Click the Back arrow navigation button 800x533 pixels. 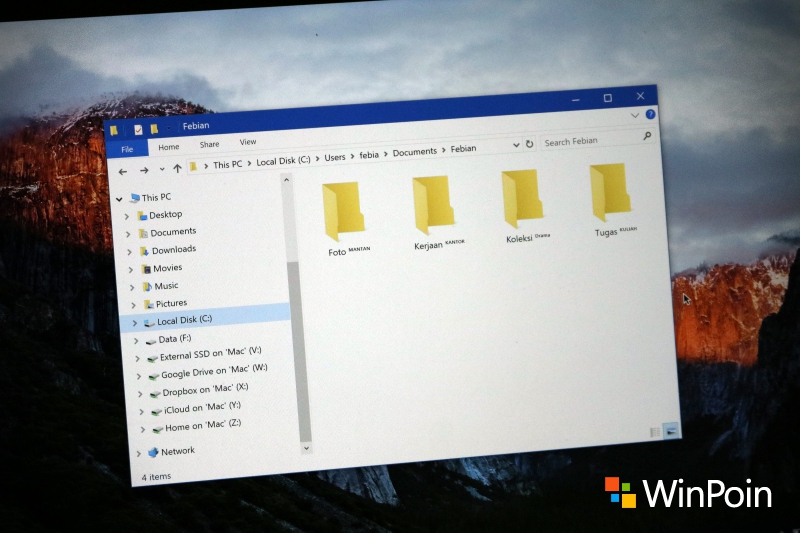(123, 172)
